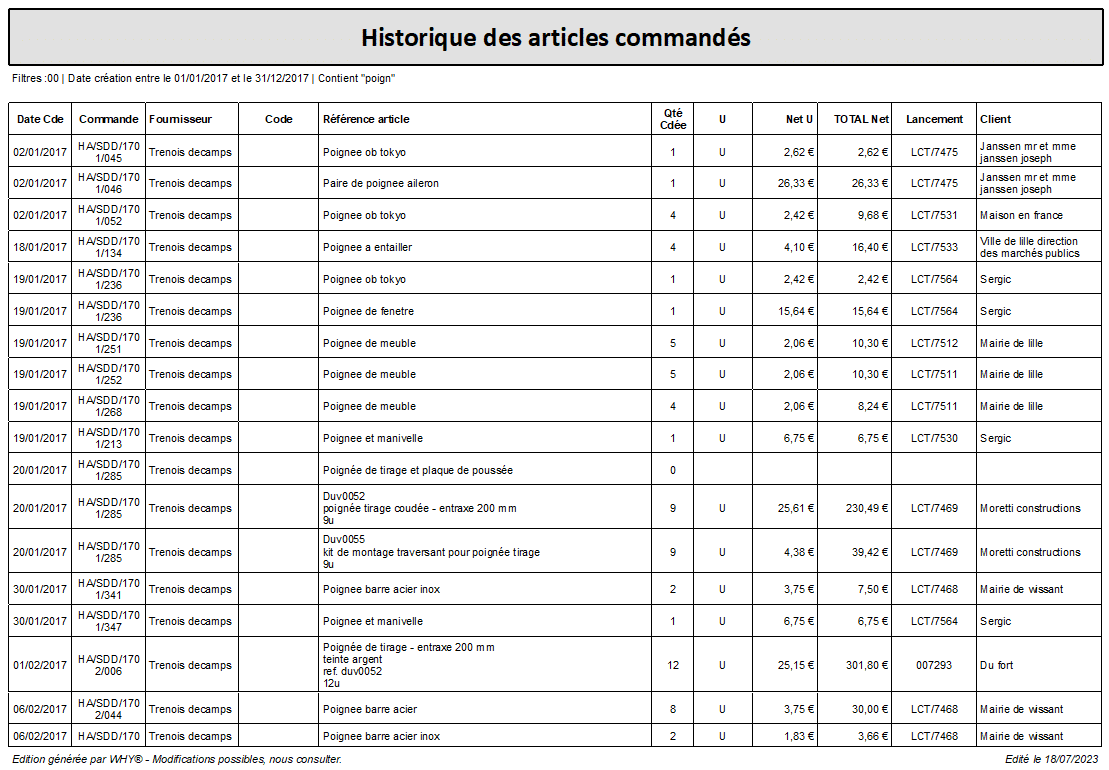1109x770 pixels.
Task: Select lancement LCT/7533 cell
Action: [934, 247]
